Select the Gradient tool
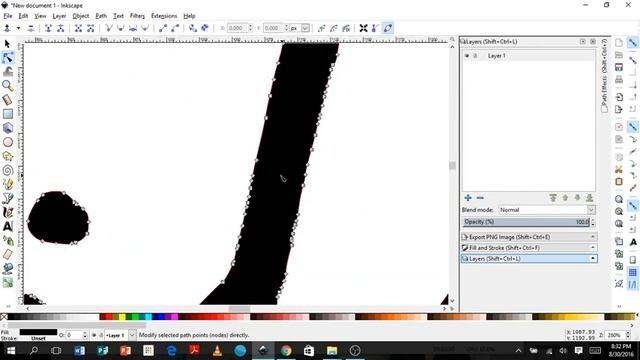Image resolution: width=640 pixels, height=360 pixels. 7,282
